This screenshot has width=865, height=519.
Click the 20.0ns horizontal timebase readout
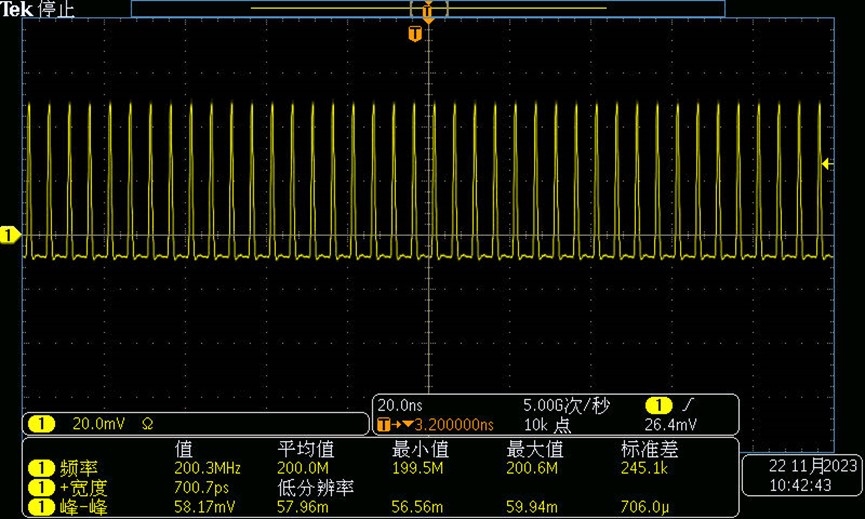click(x=400, y=406)
